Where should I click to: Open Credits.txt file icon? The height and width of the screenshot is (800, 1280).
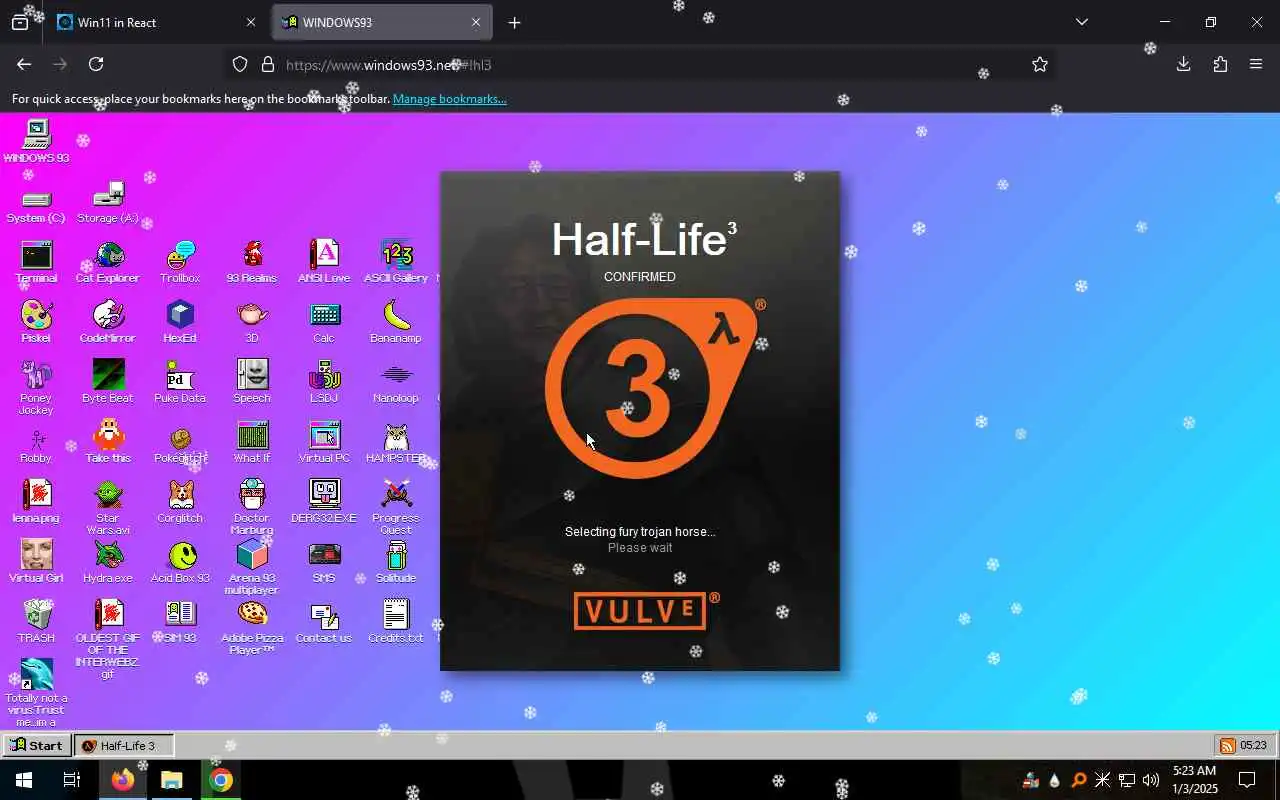click(x=396, y=623)
